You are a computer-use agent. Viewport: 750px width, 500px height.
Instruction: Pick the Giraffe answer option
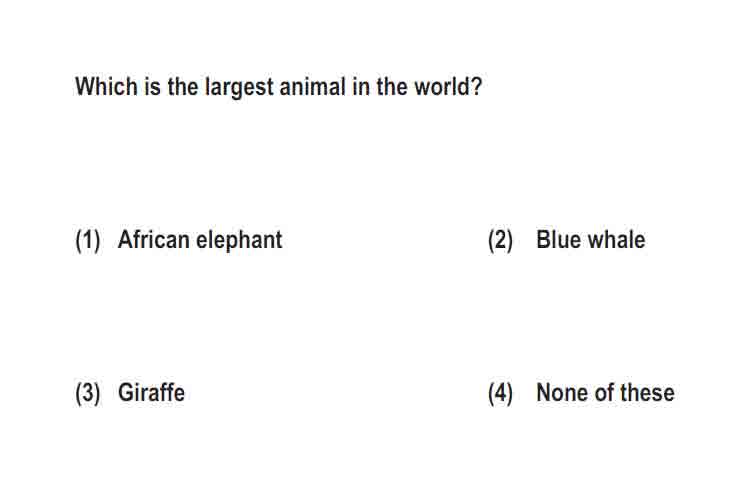pyautogui.click(x=151, y=393)
